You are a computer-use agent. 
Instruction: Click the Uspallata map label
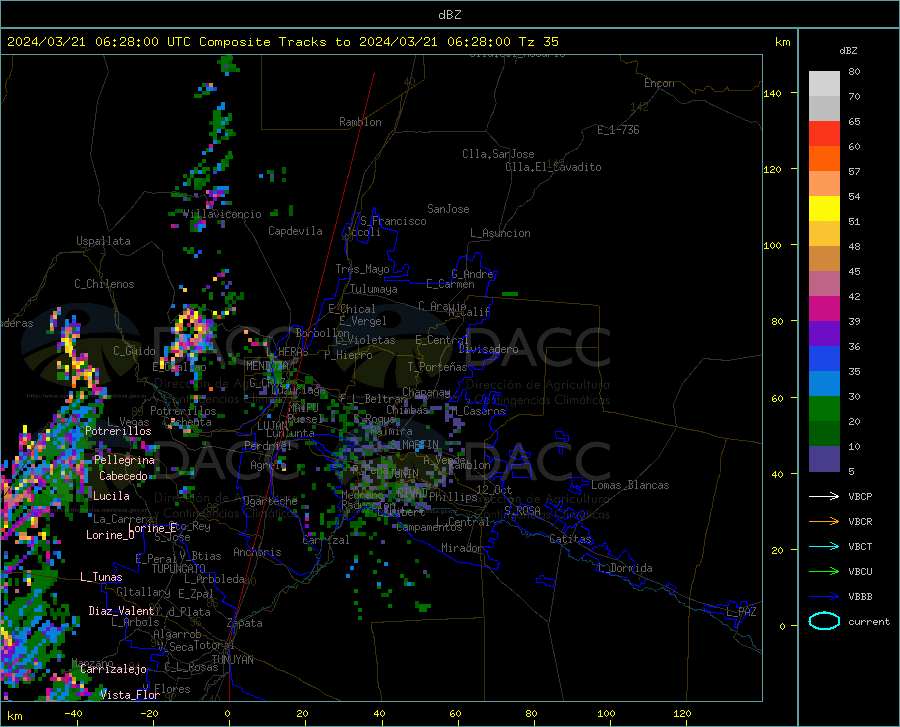pos(103,241)
